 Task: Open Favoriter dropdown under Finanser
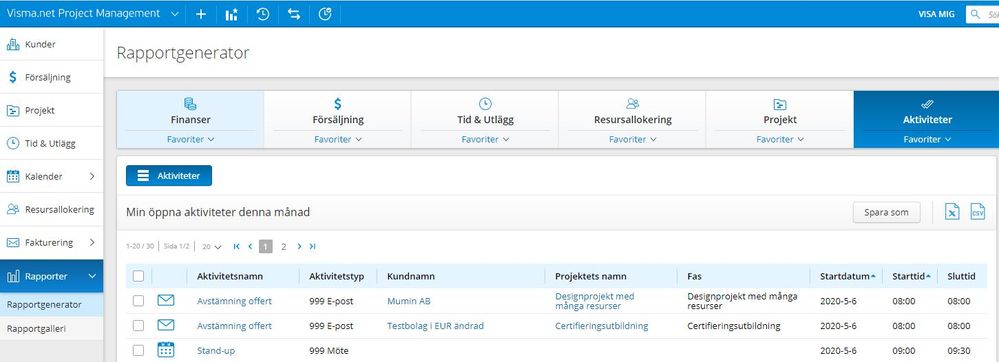pyautogui.click(x=190, y=140)
